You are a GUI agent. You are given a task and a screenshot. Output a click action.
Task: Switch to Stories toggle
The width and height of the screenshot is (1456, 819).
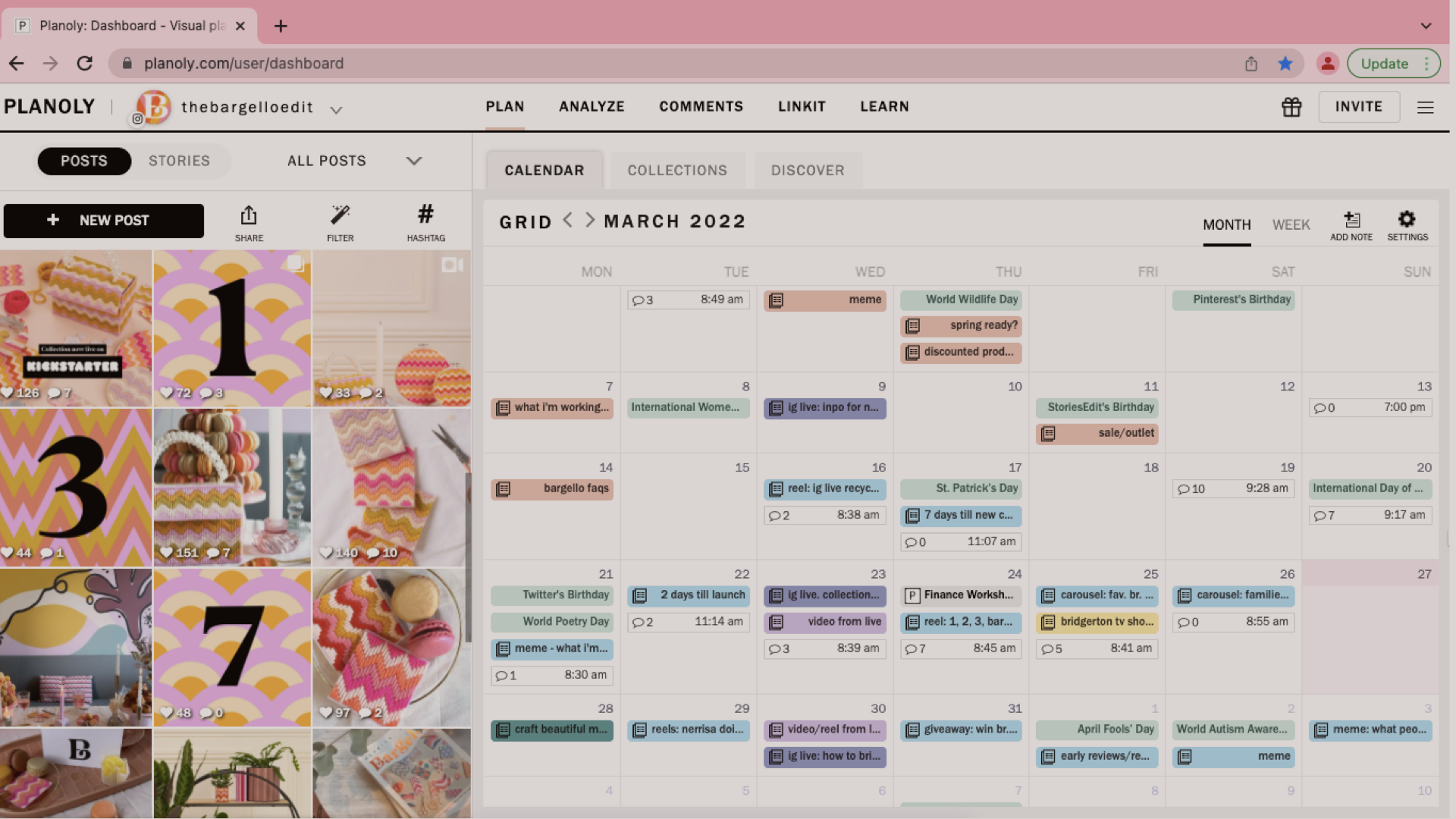179,161
